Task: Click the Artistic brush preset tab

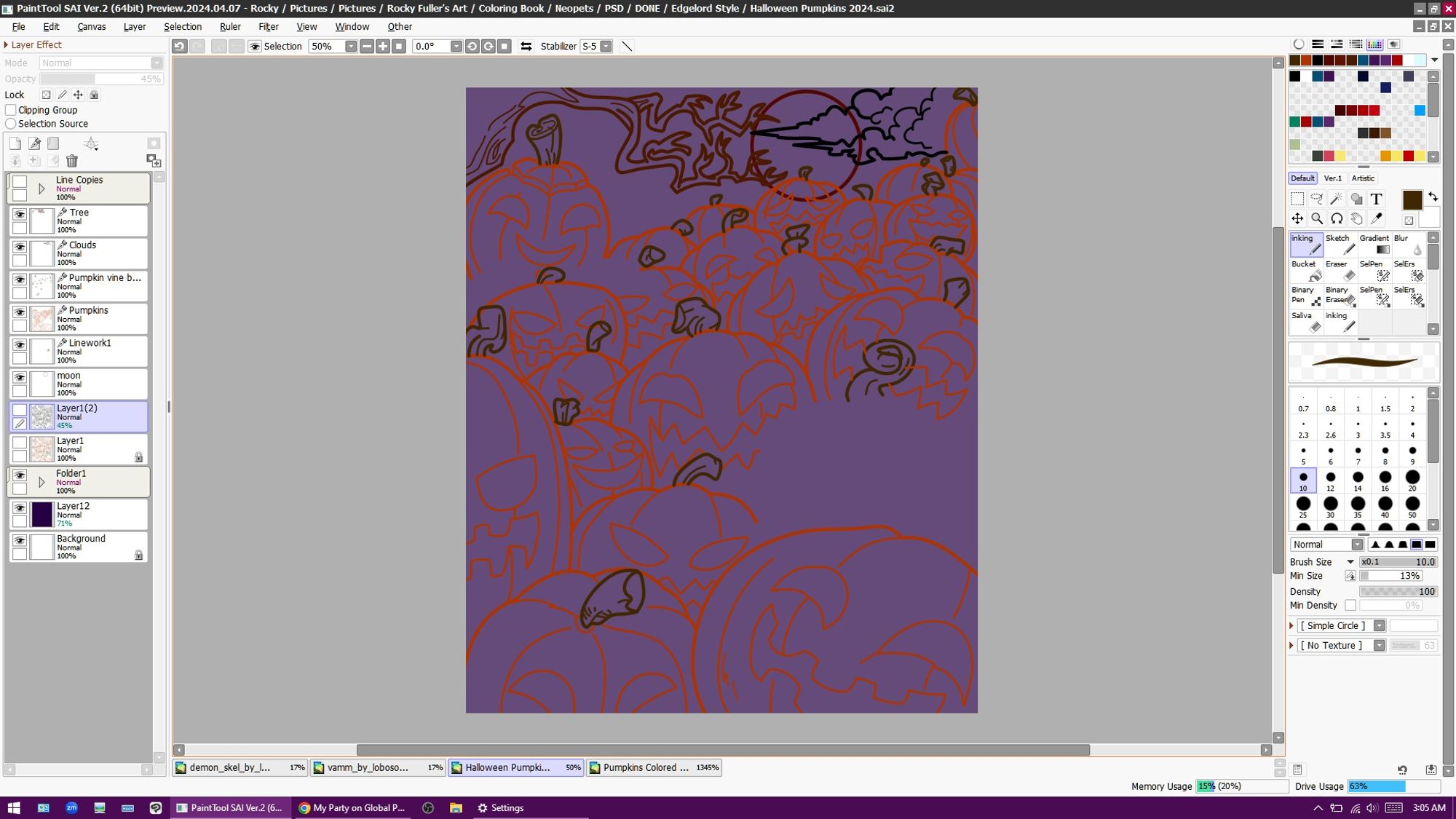Action: point(1362,178)
